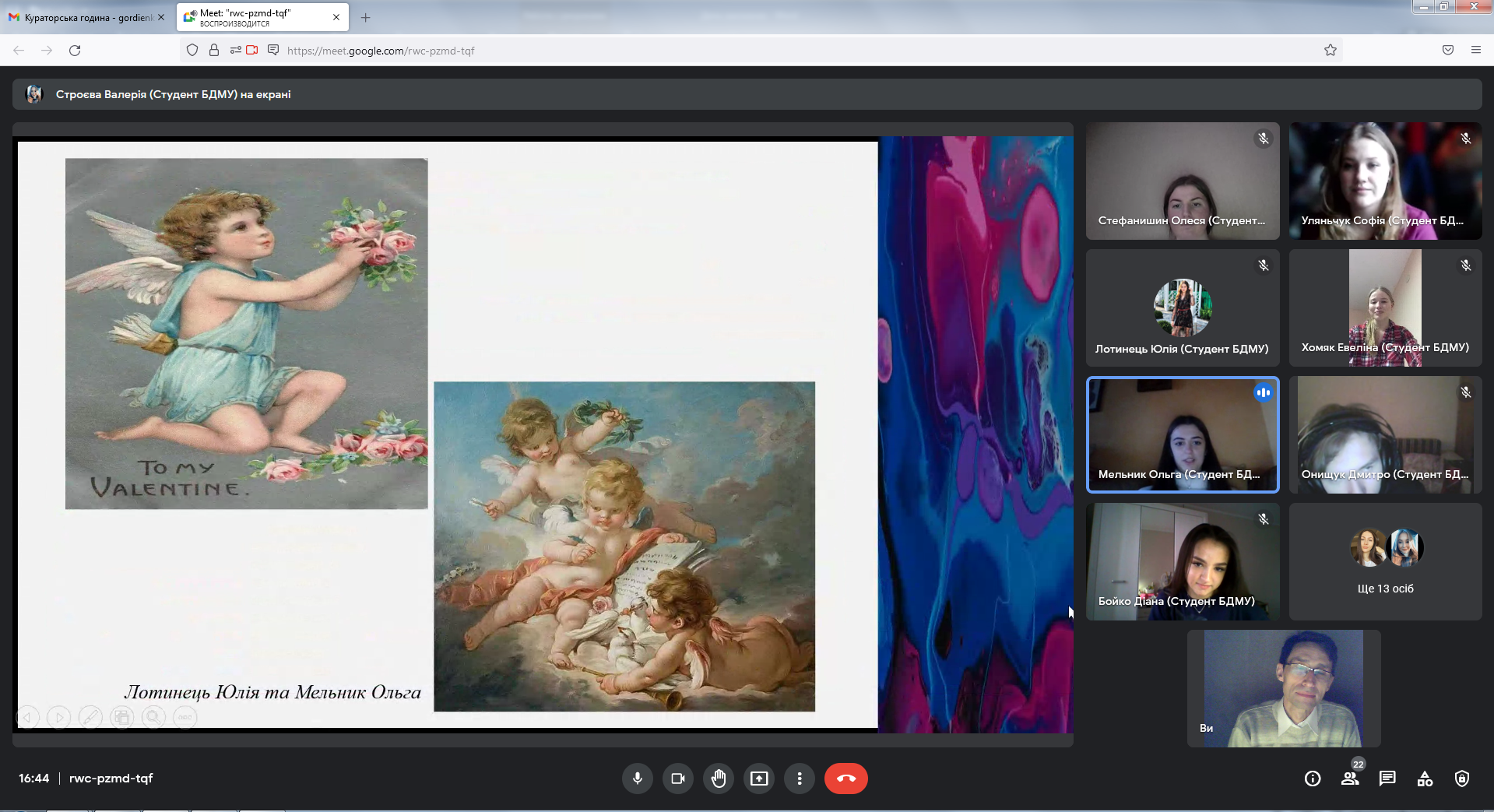Open see all slides icon in slideshow controls
Viewport: 1494px width, 812px height.
[x=122, y=717]
